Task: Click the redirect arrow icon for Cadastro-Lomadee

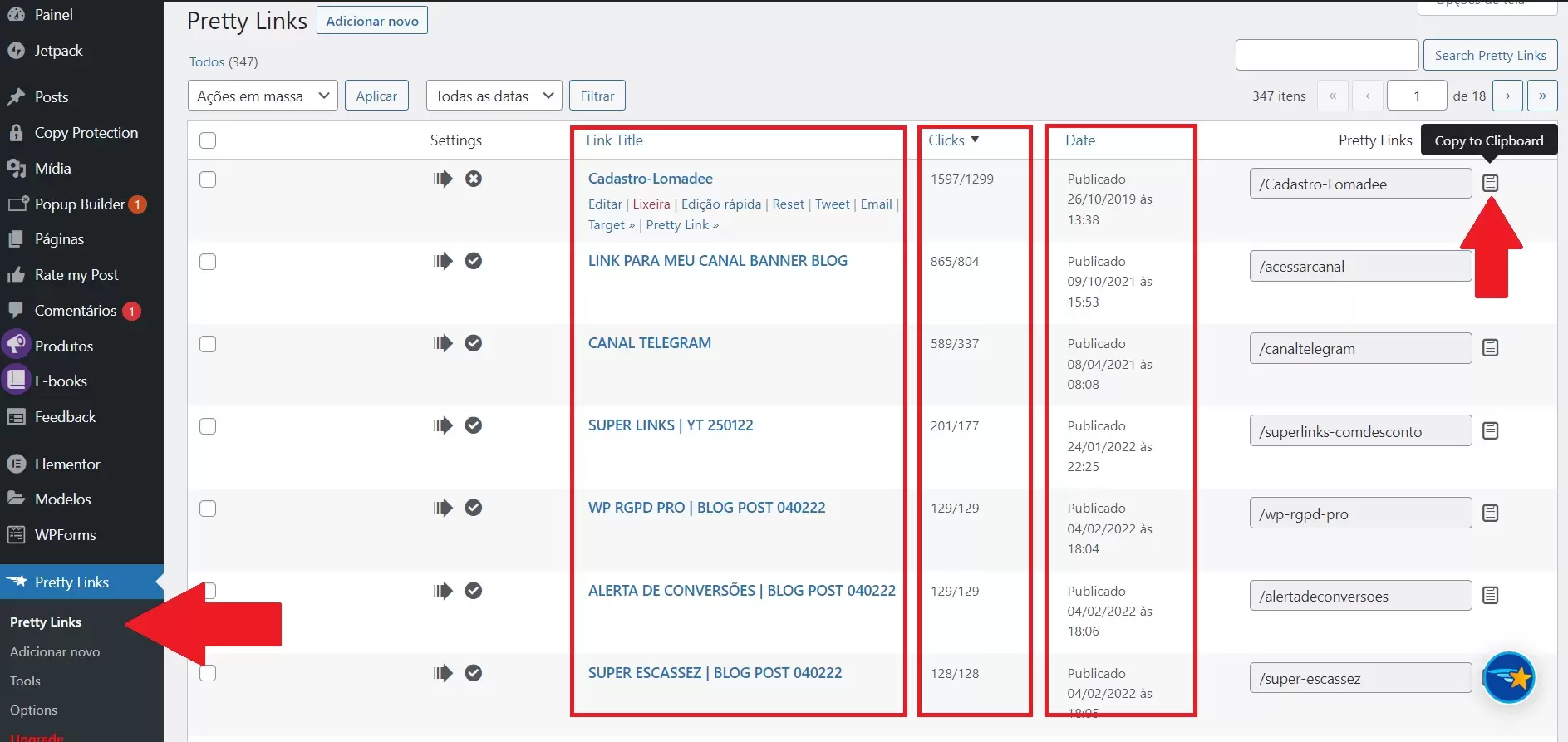Action: [443, 179]
